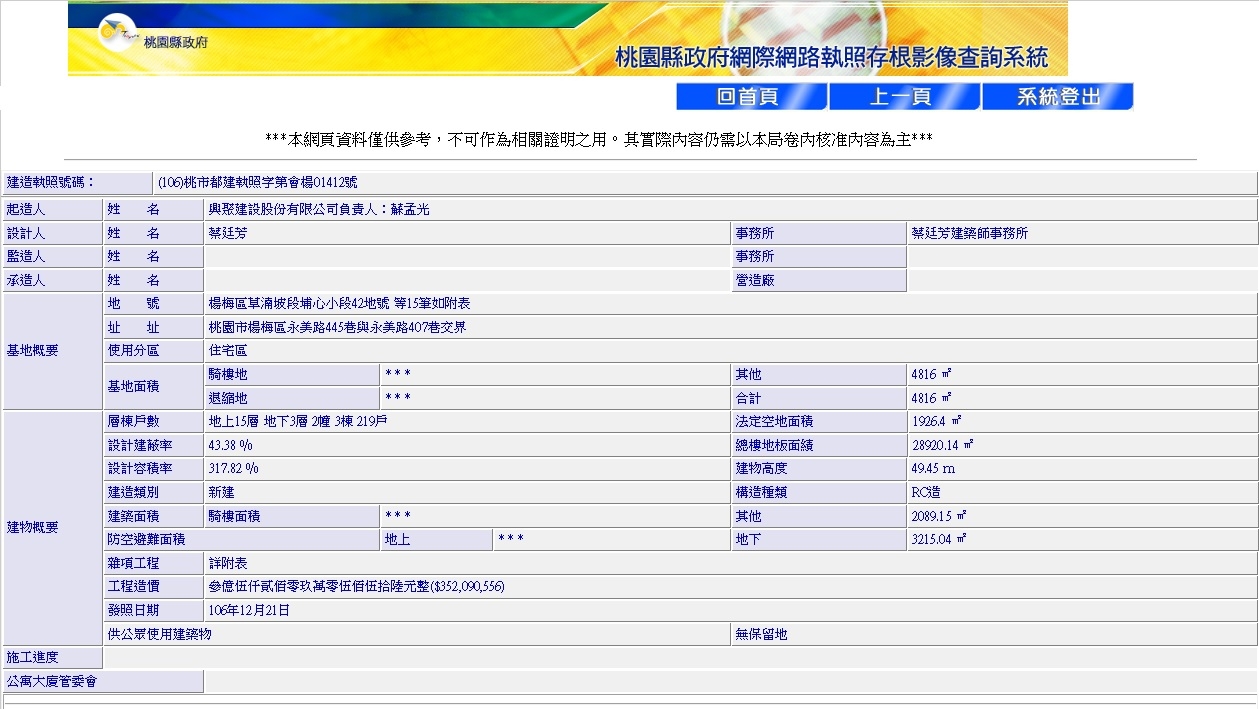
Task: Click the 建造執照號碼 label
Action: [x=77, y=183]
